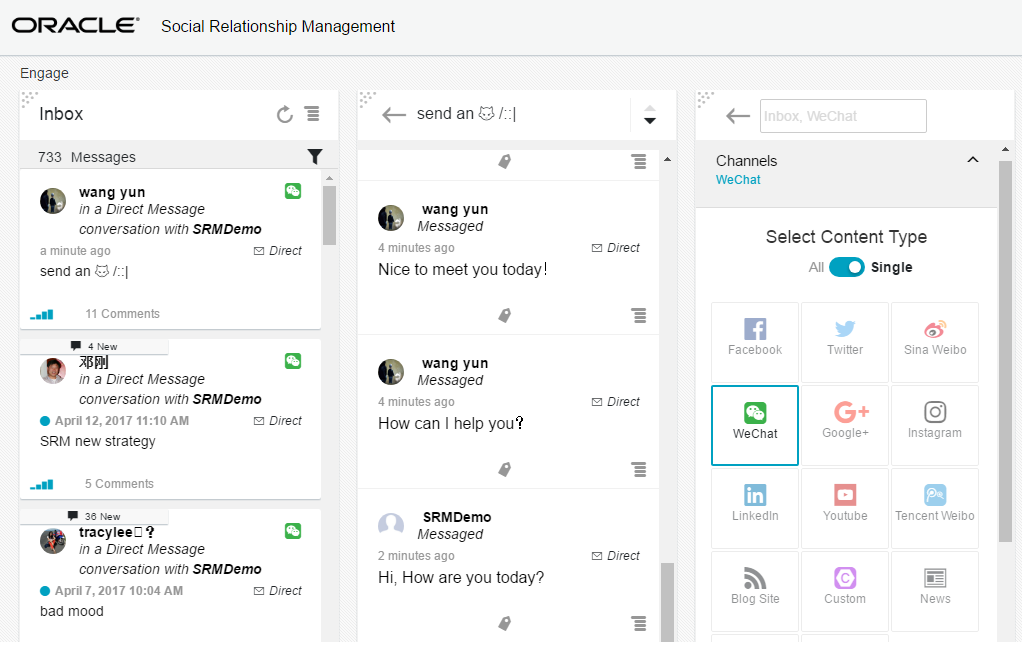
Task: Select the Facebook content type
Action: pyautogui.click(x=754, y=342)
